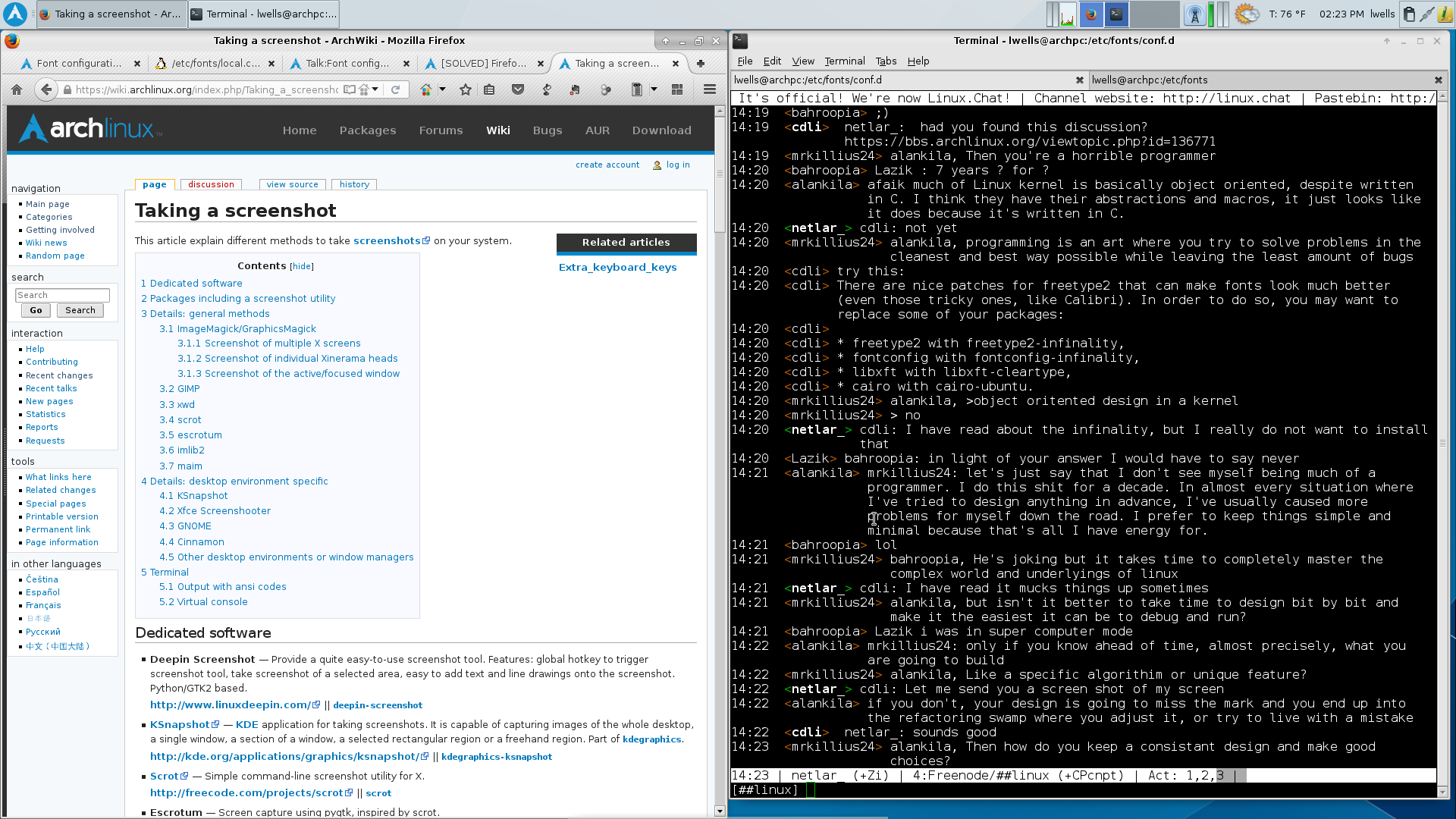Image resolution: width=1456 pixels, height=819 pixels.
Task: Click the Firefox home button
Action: tap(17, 89)
